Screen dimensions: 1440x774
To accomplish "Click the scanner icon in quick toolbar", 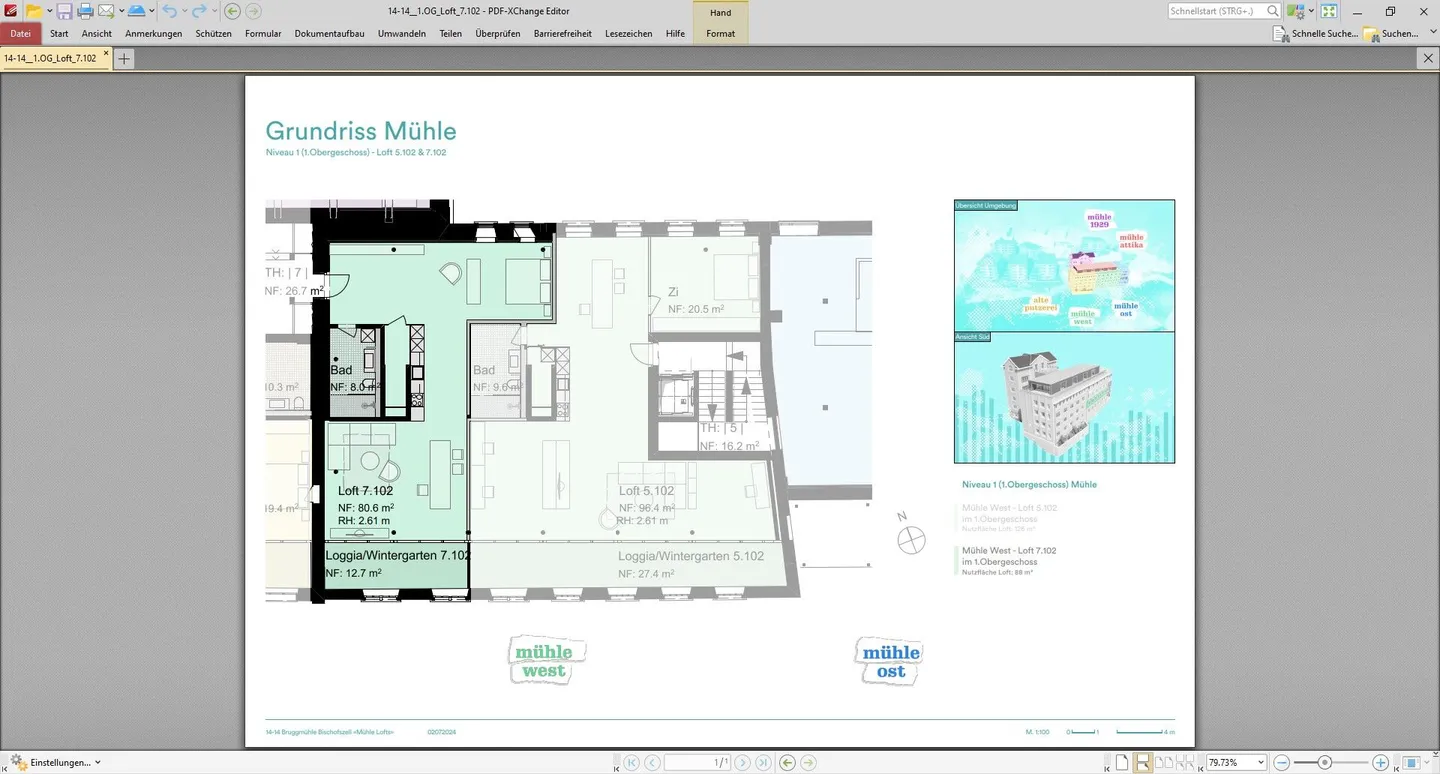I will point(136,11).
